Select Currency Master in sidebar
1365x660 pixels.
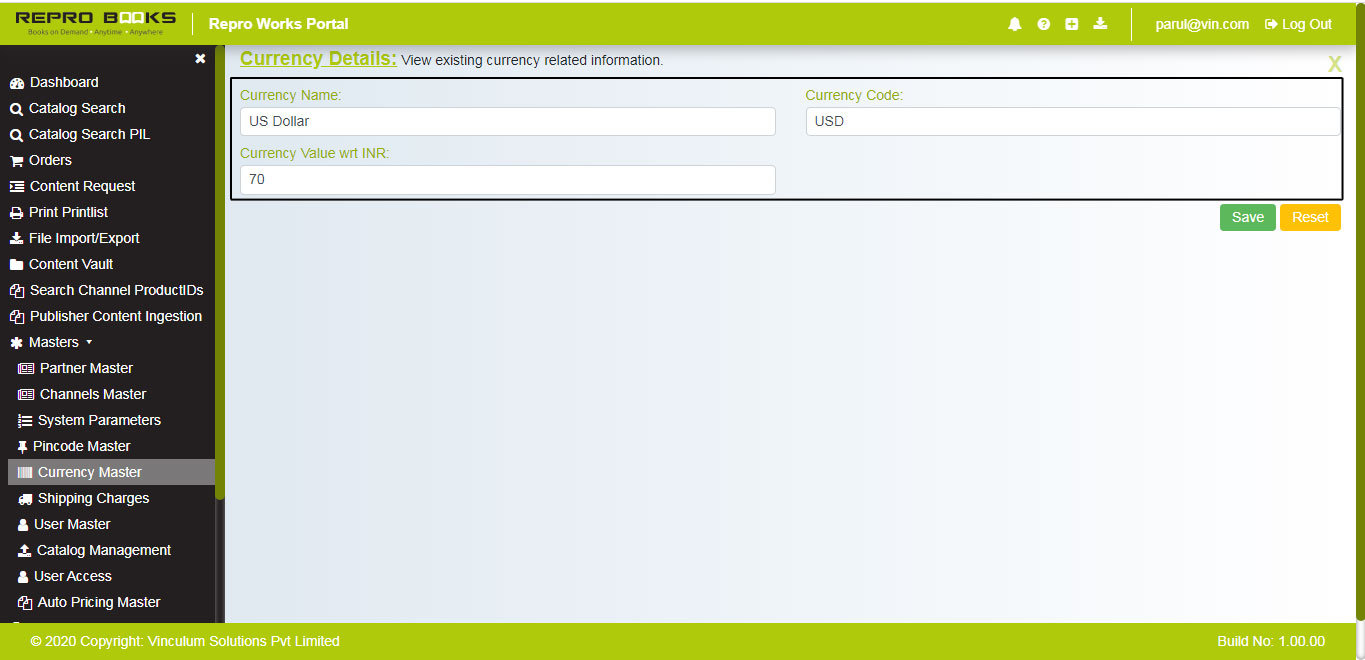pyautogui.click(x=90, y=472)
